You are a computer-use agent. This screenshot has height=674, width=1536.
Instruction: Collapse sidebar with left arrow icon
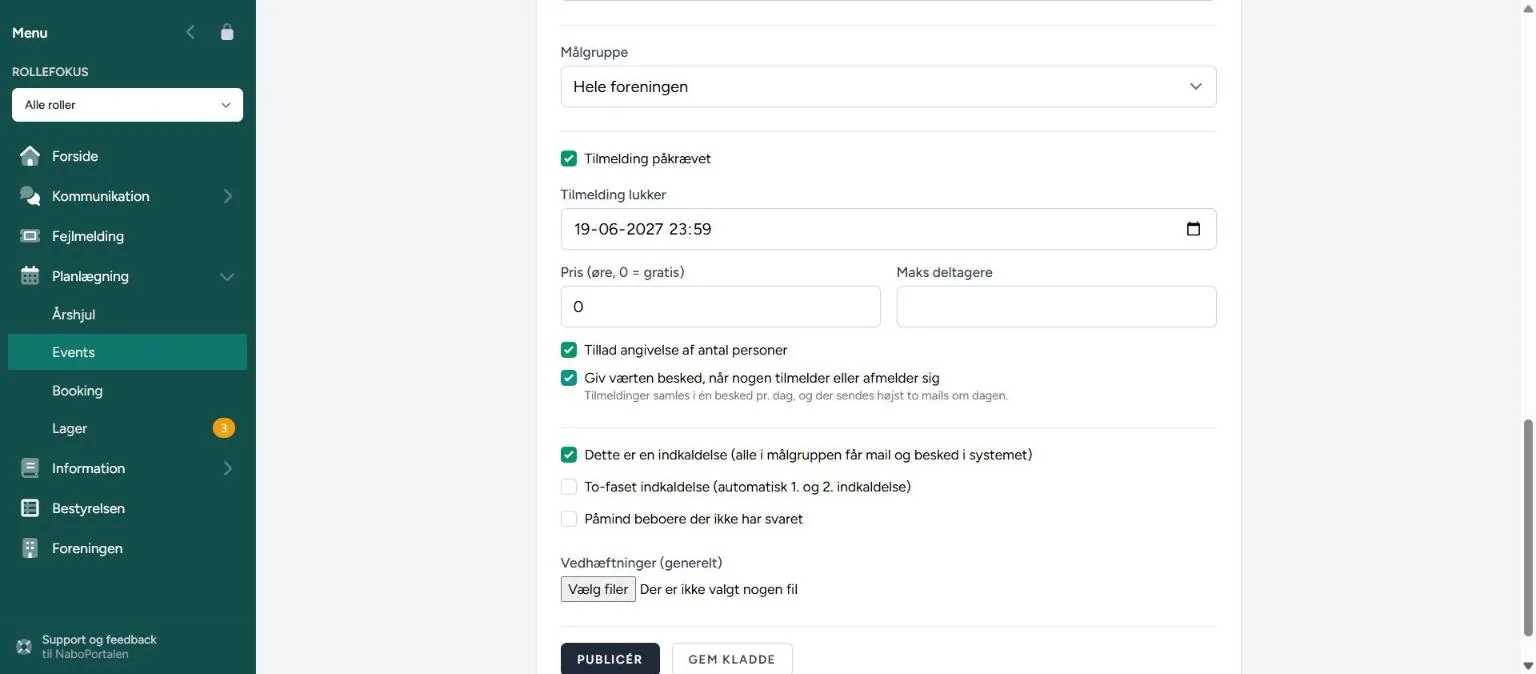190,32
